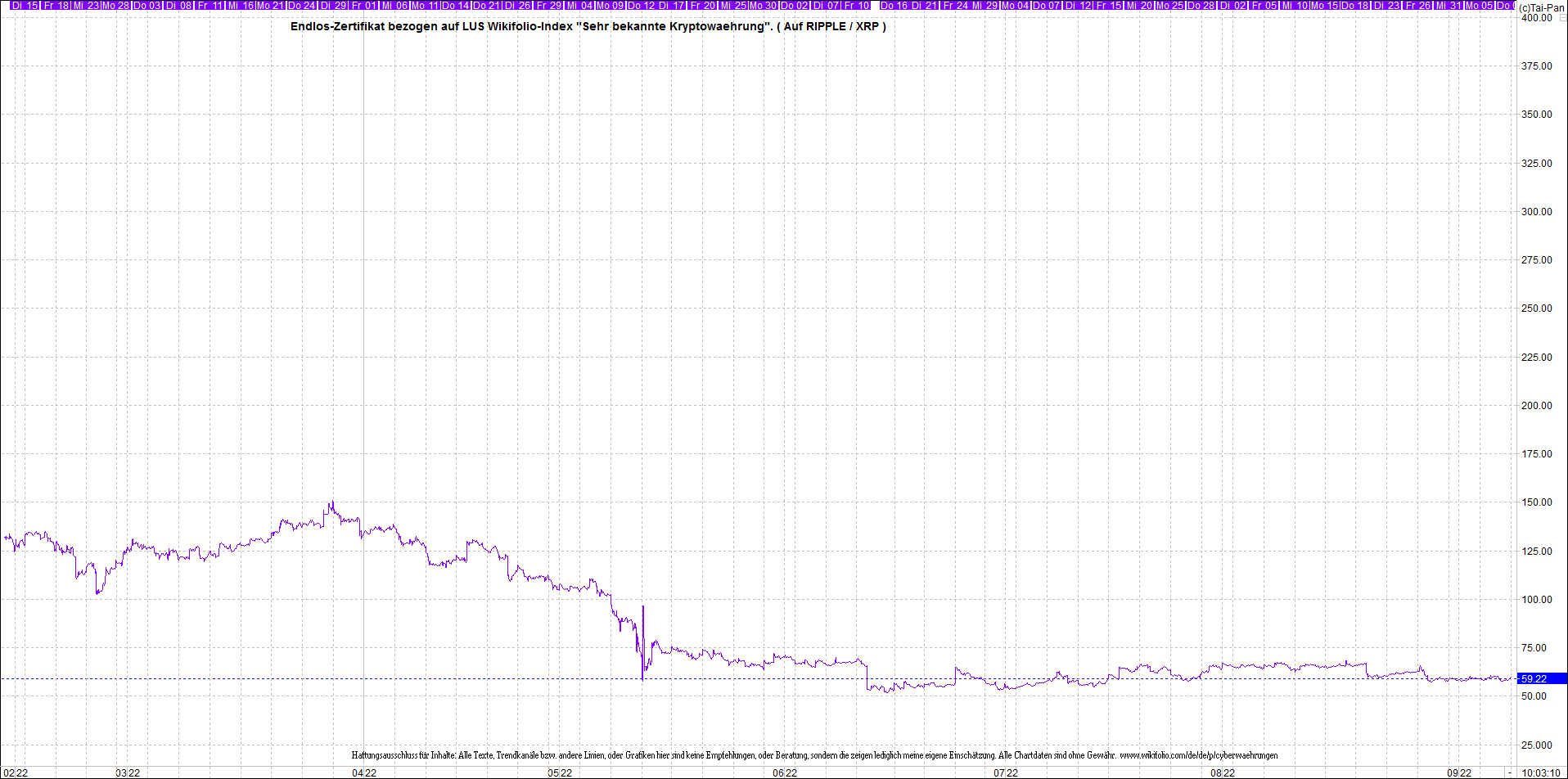This screenshot has width=1568, height=779.
Task: Open the wikifolio.com cyberwaehrungen link
Action: tap(1198, 755)
